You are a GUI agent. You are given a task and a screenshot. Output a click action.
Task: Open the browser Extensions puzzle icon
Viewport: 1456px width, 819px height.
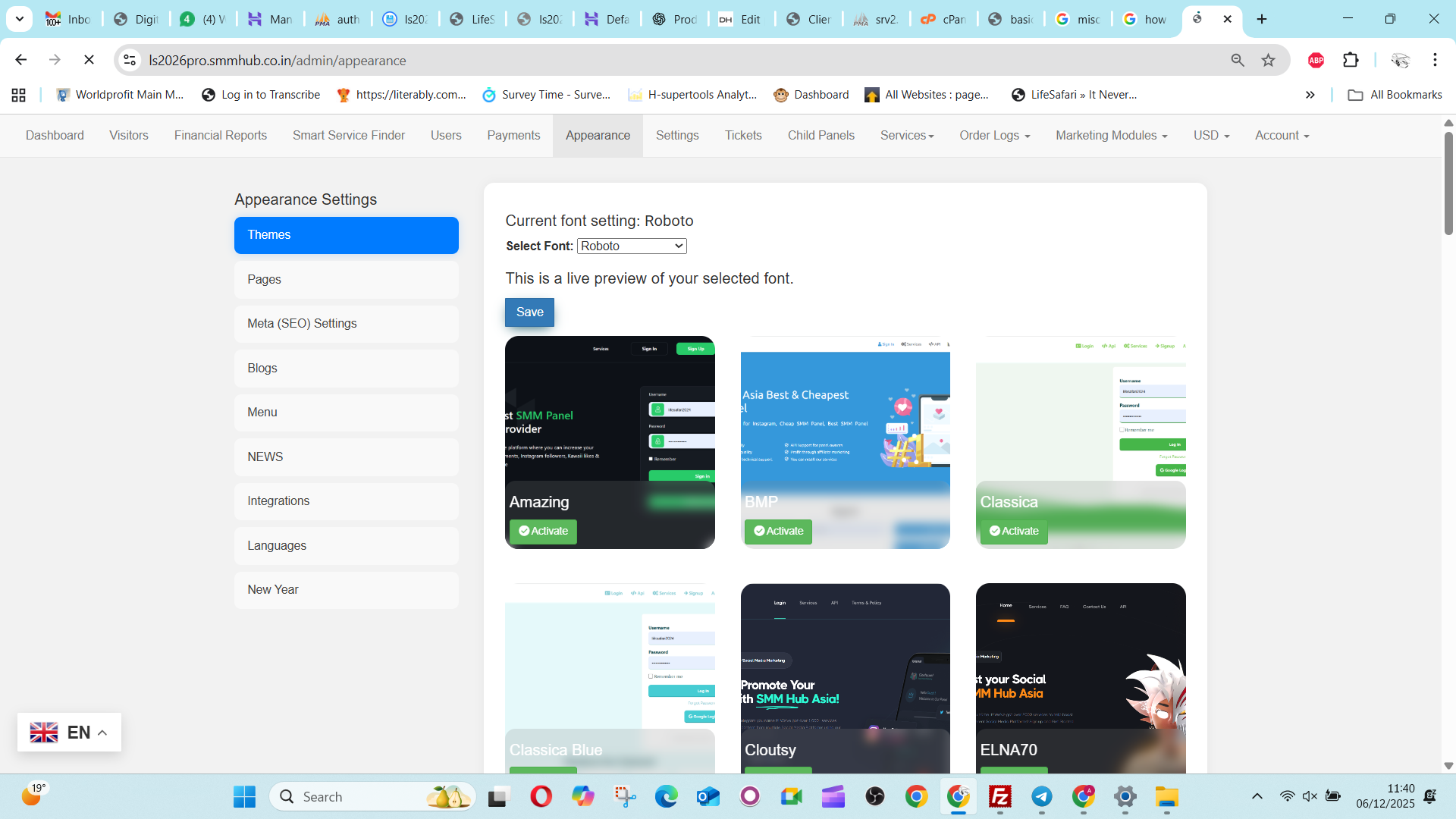[x=1351, y=60]
